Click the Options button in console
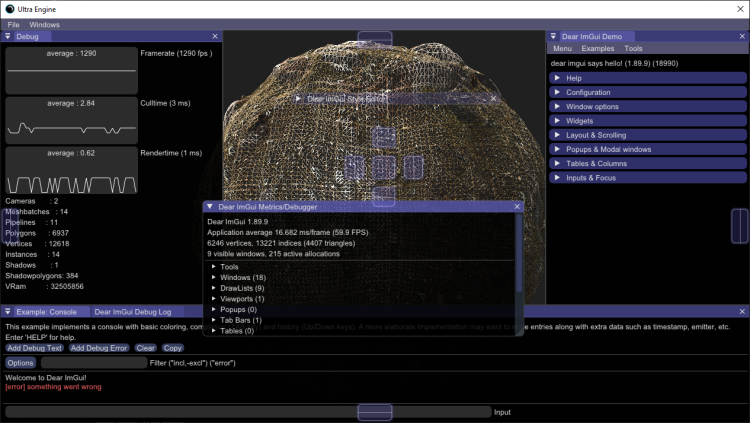The height and width of the screenshot is (423, 750). [x=21, y=363]
